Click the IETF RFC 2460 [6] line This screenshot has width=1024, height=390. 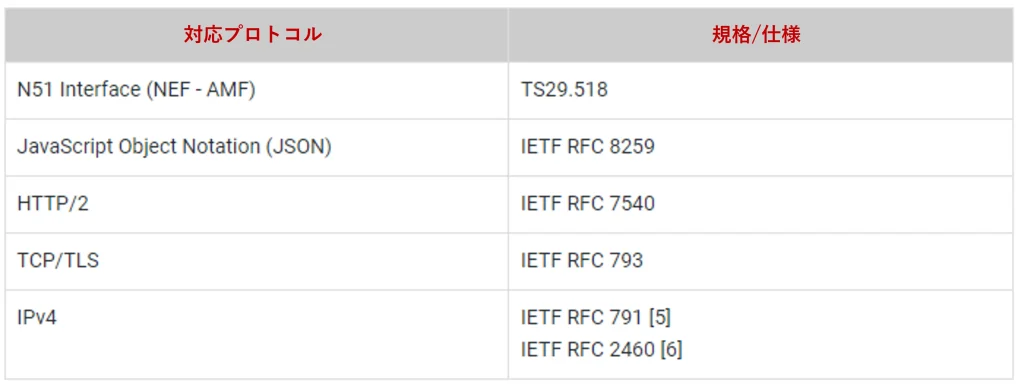pyautogui.click(x=601, y=349)
